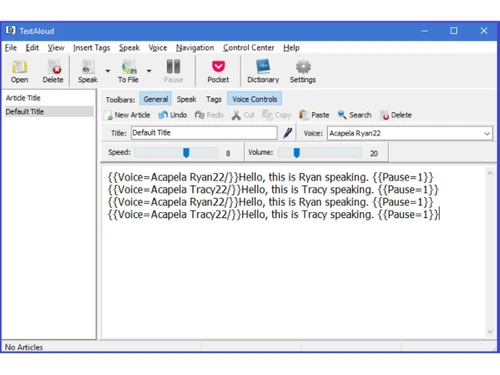The image size is (500, 375).
Task: Click the Article Title column header
Action: point(23,98)
